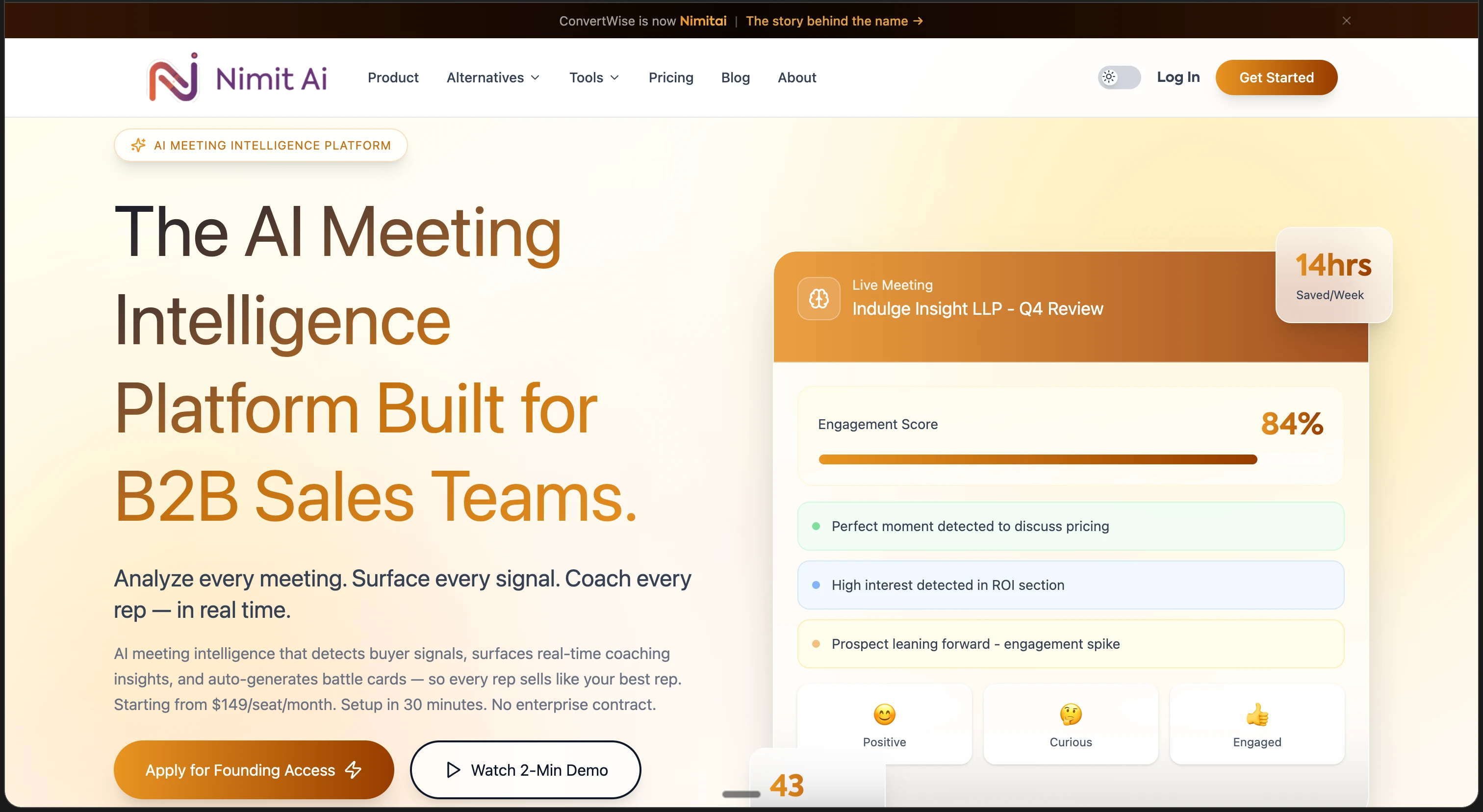Select 'High interest detected in ROI section' alert
Viewport: 1483px width, 812px height.
click(x=1070, y=584)
